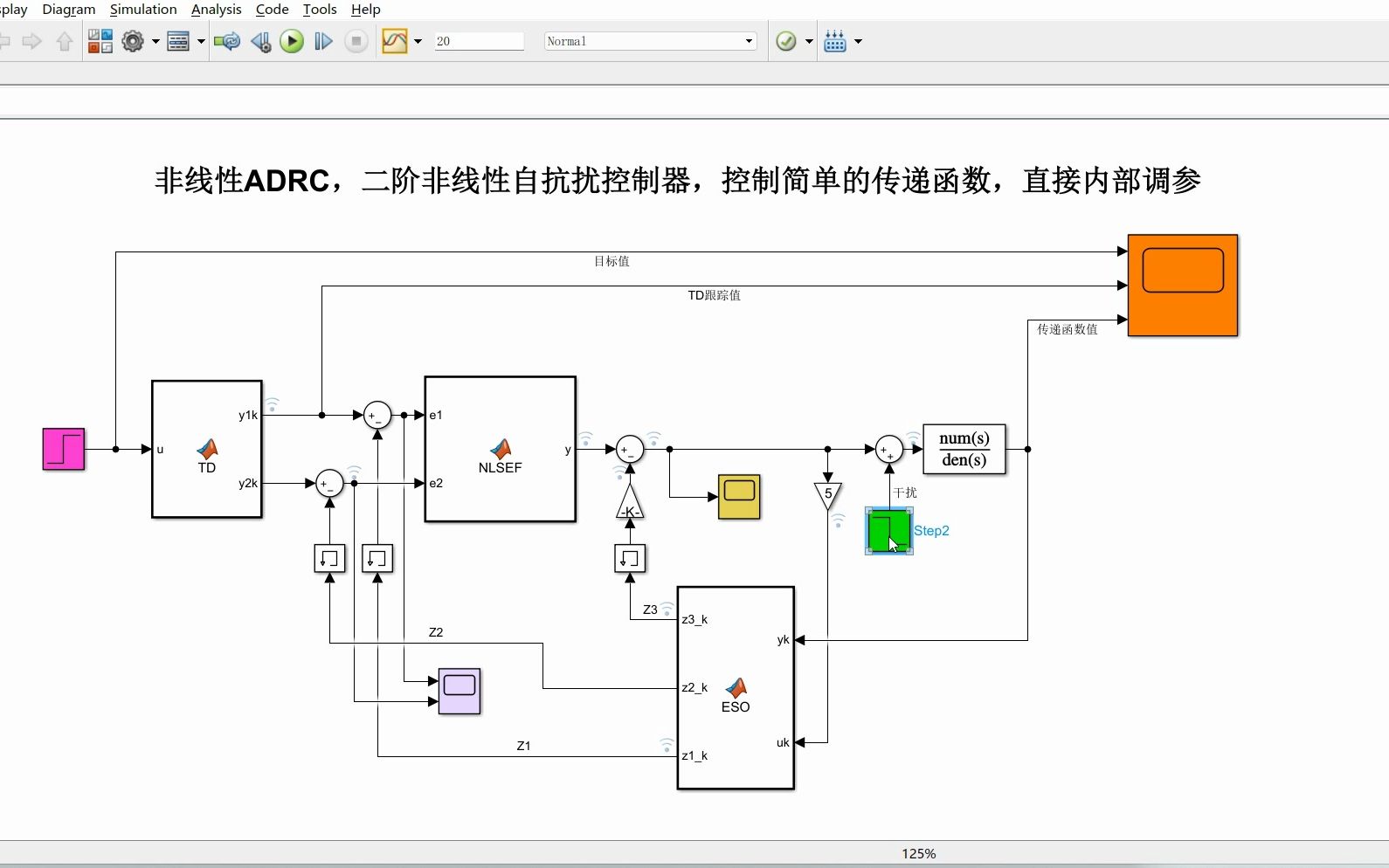Click the Z2 signal label
The height and width of the screenshot is (868, 1389).
[x=436, y=632]
